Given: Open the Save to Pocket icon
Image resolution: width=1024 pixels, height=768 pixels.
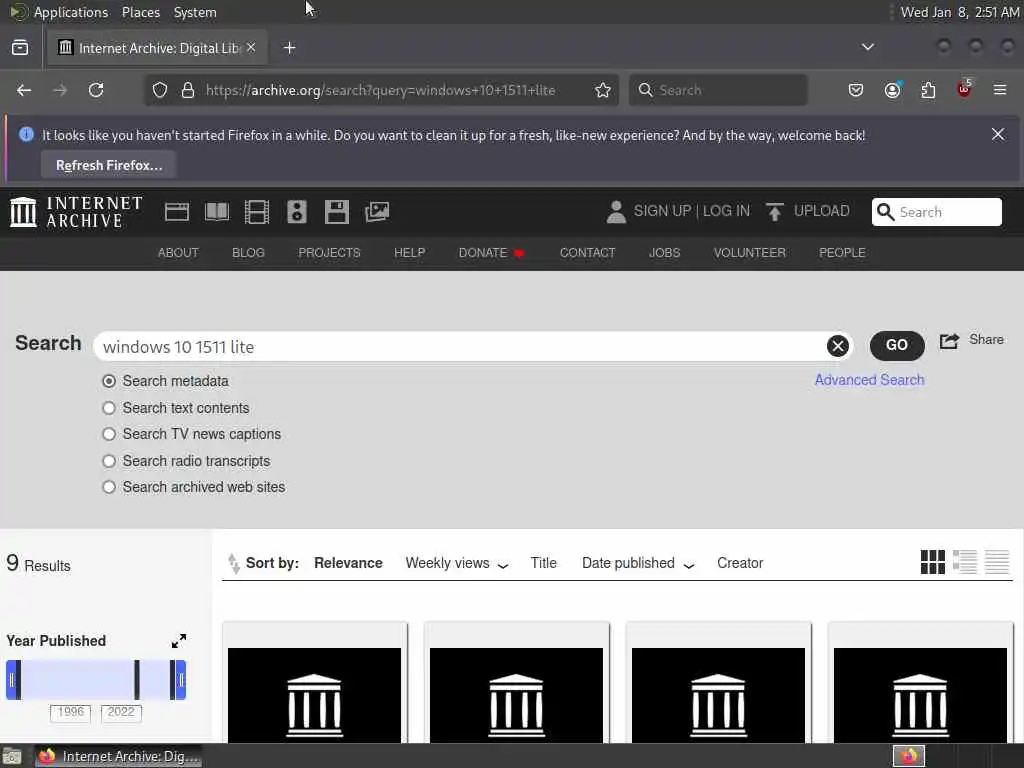Looking at the screenshot, I should click(856, 89).
